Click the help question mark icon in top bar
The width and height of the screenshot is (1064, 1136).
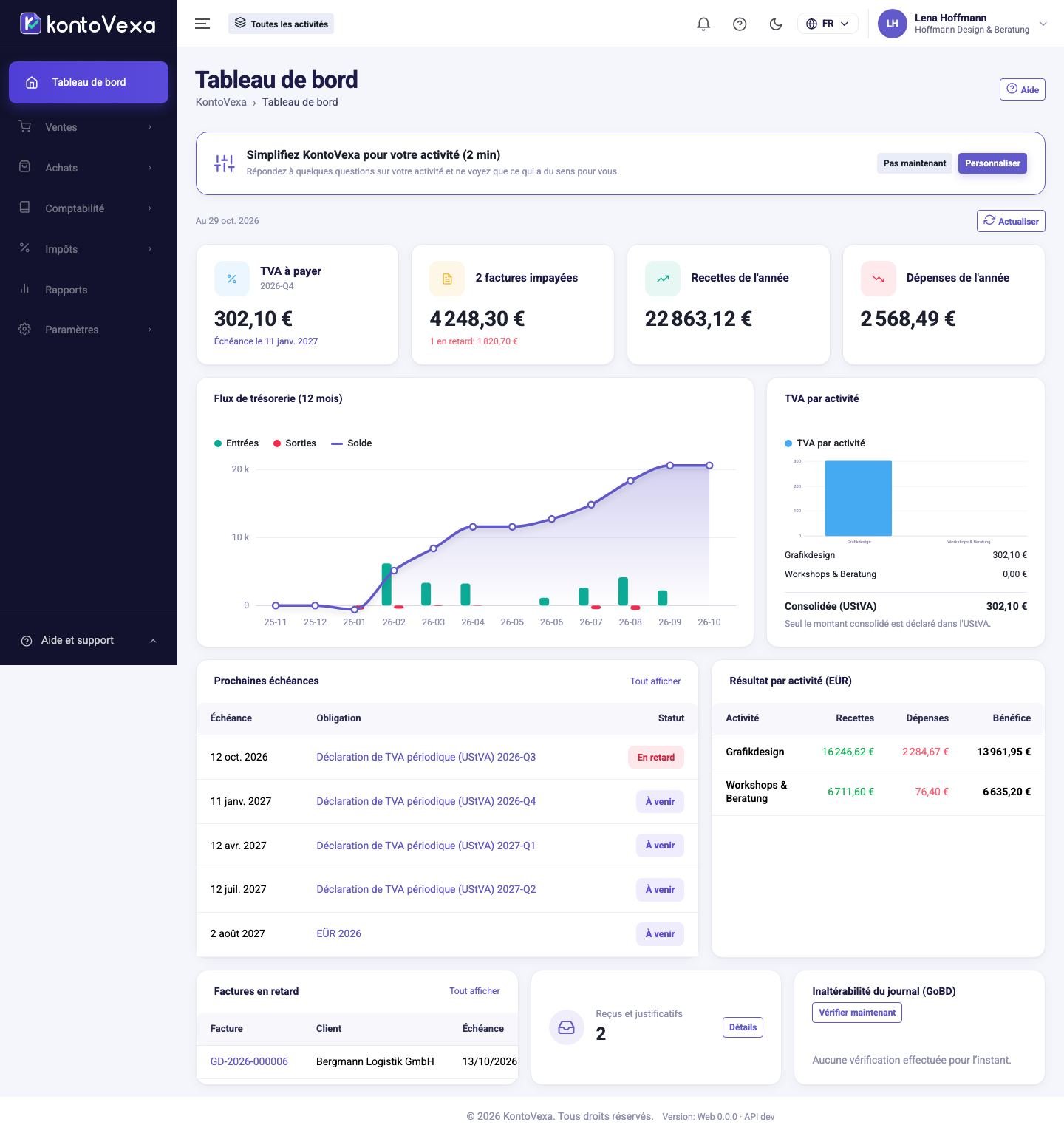(x=740, y=24)
